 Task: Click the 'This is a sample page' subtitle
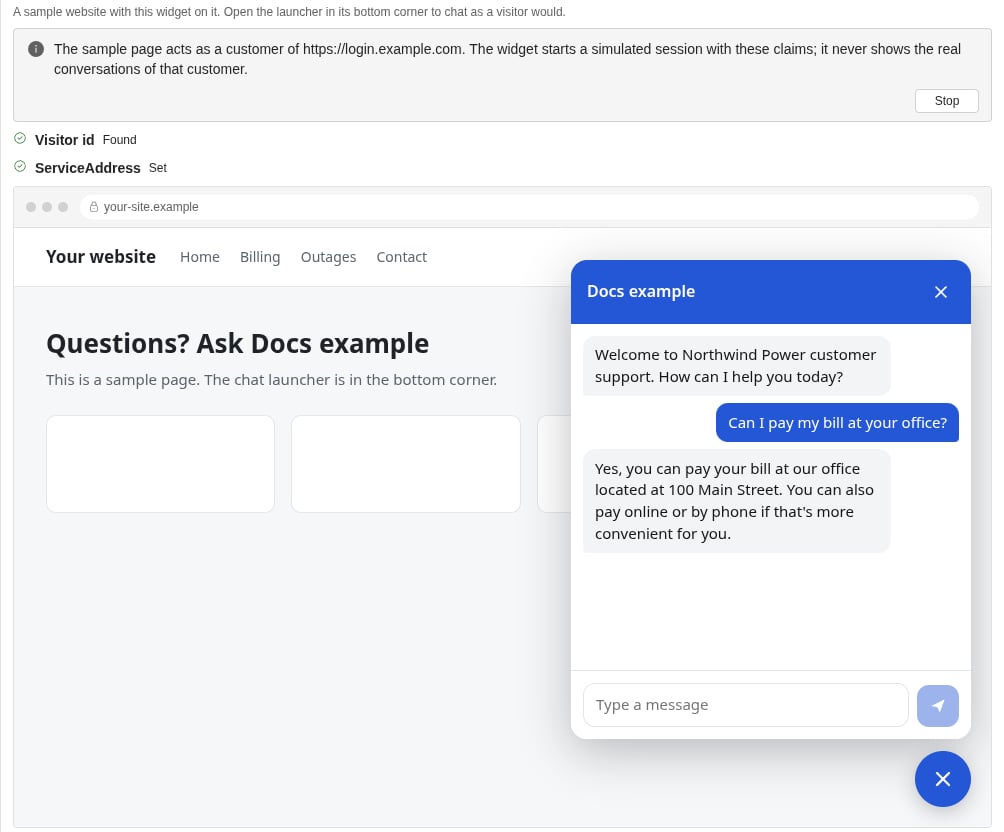coord(271,380)
